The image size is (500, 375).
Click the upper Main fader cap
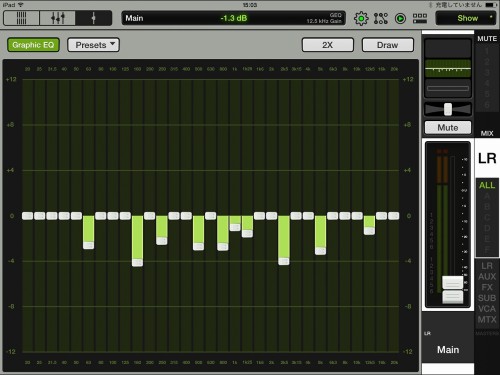coord(452,283)
